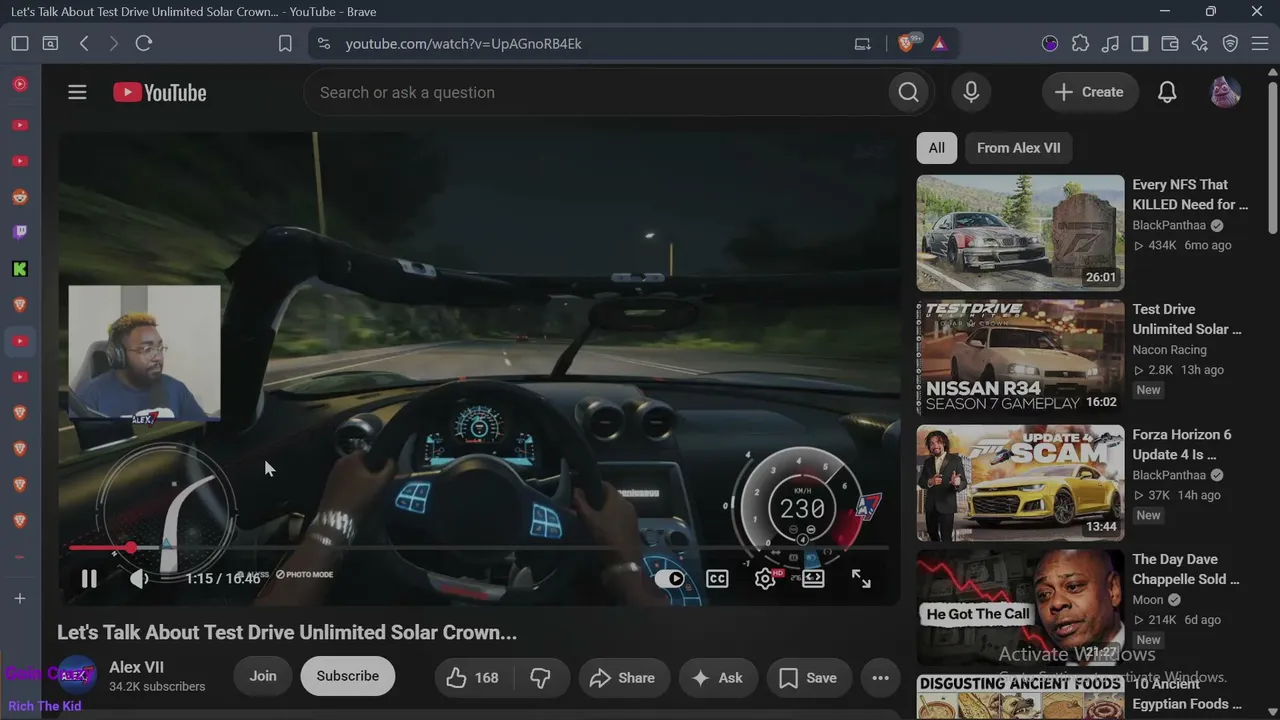Open the "Every NFS That KILLED" video thumbnail

1020,233
